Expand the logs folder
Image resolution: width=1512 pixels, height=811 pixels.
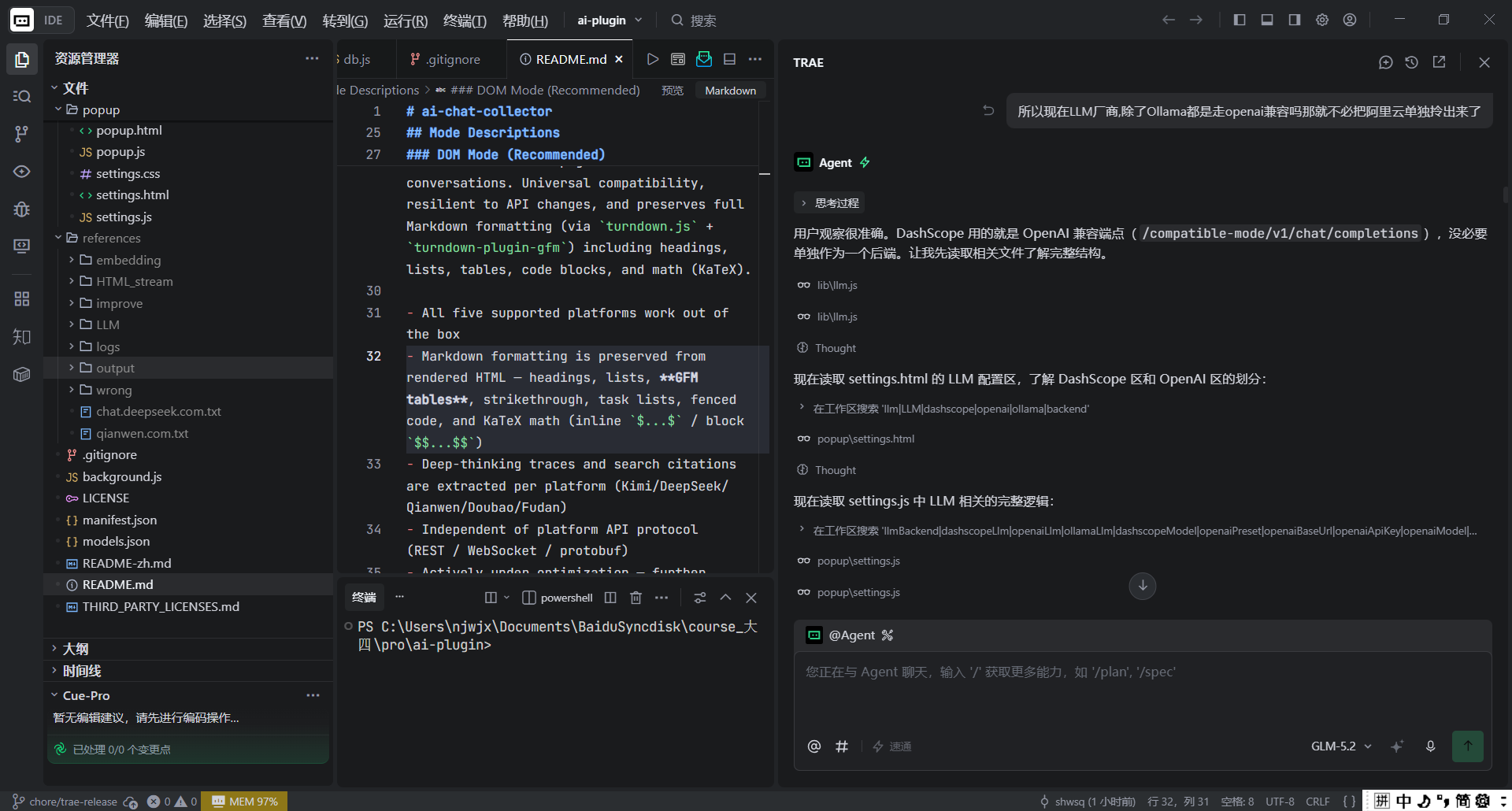click(72, 346)
